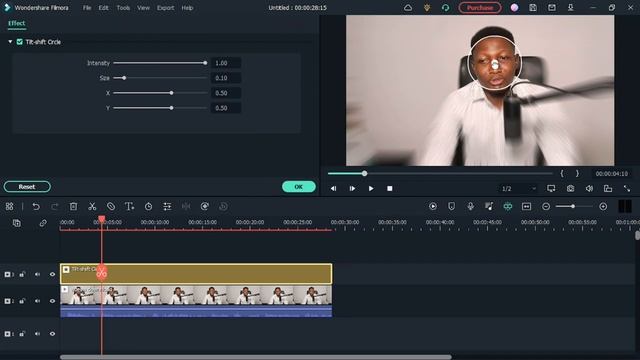Viewport: 640px width, 360px height.
Task: Record voiceover with the microphone icon
Action: [x=471, y=207]
